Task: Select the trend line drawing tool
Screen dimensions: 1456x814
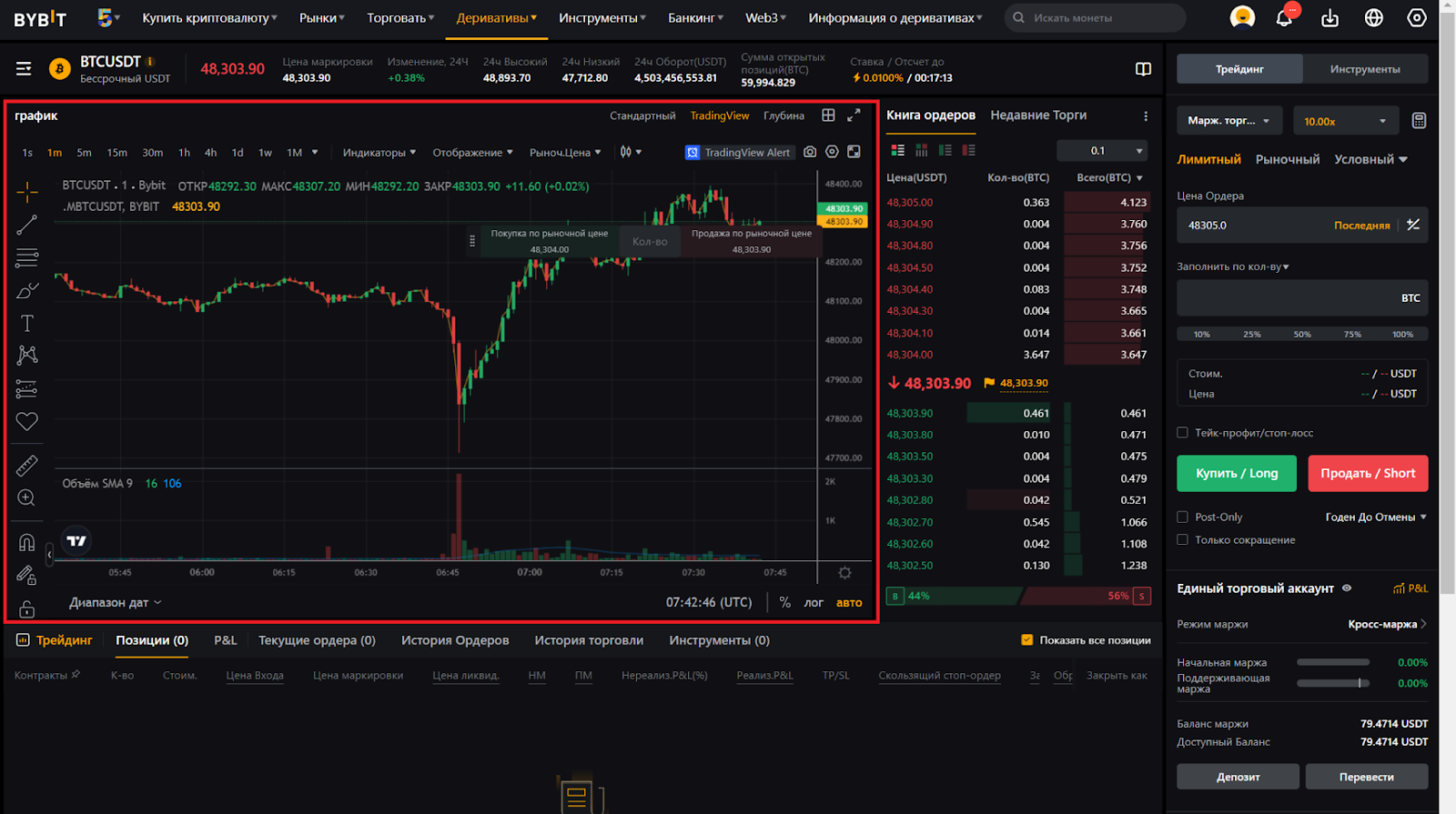Action: pyautogui.click(x=27, y=225)
